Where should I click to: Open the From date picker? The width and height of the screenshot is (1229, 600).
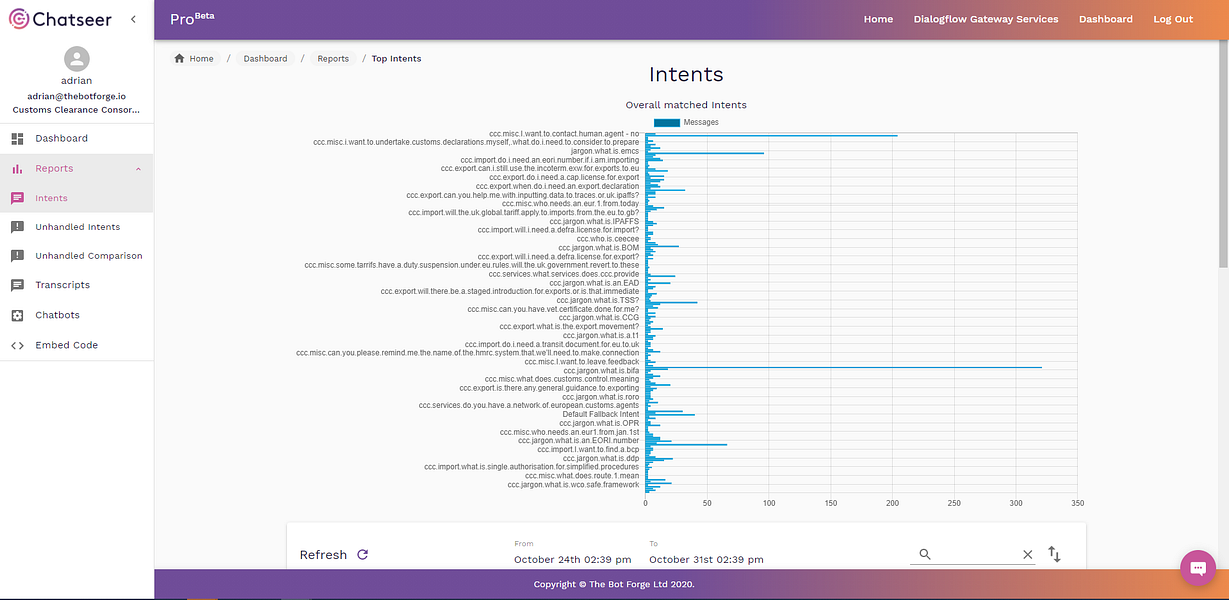[572, 559]
